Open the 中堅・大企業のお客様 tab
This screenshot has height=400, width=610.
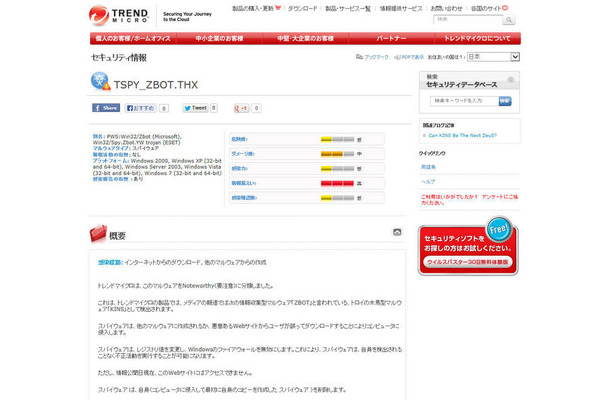[x=305, y=38]
